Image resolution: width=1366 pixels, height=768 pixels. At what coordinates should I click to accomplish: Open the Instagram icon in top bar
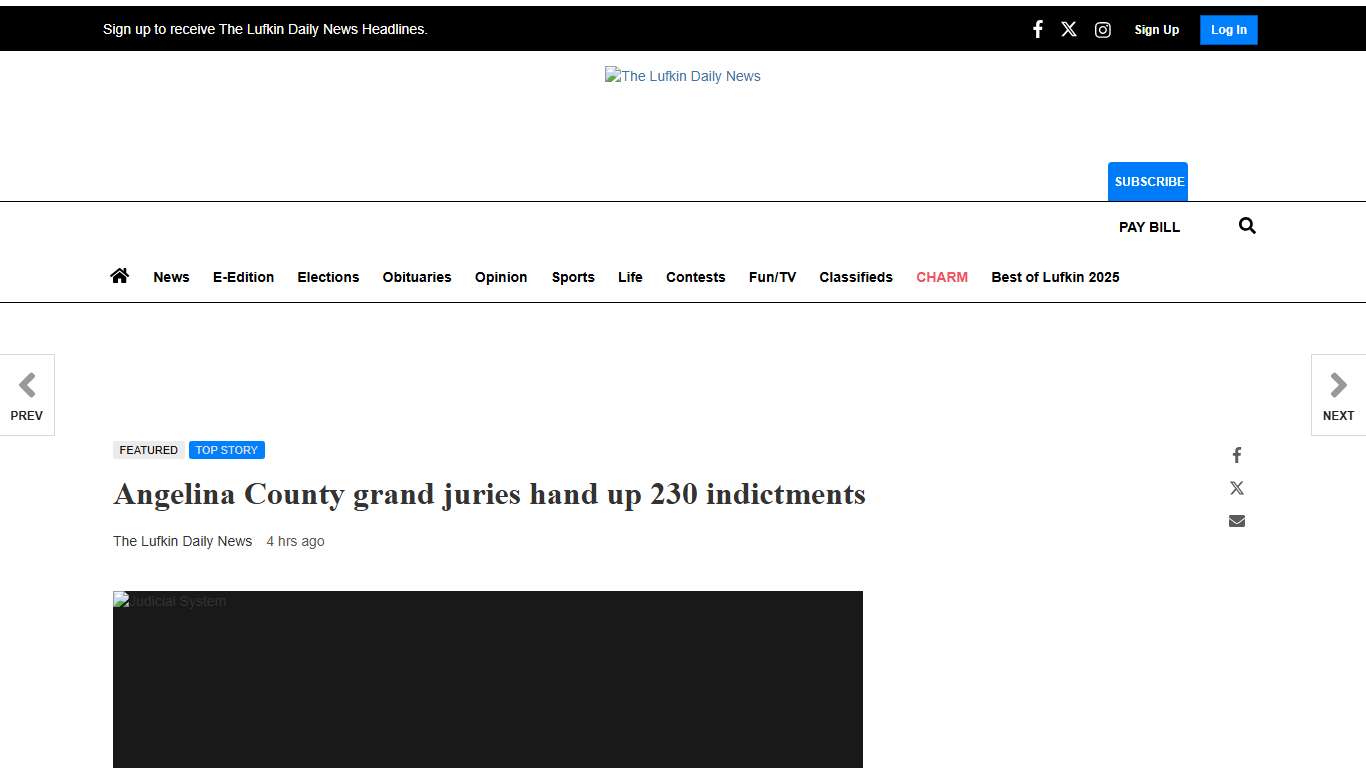click(1103, 29)
